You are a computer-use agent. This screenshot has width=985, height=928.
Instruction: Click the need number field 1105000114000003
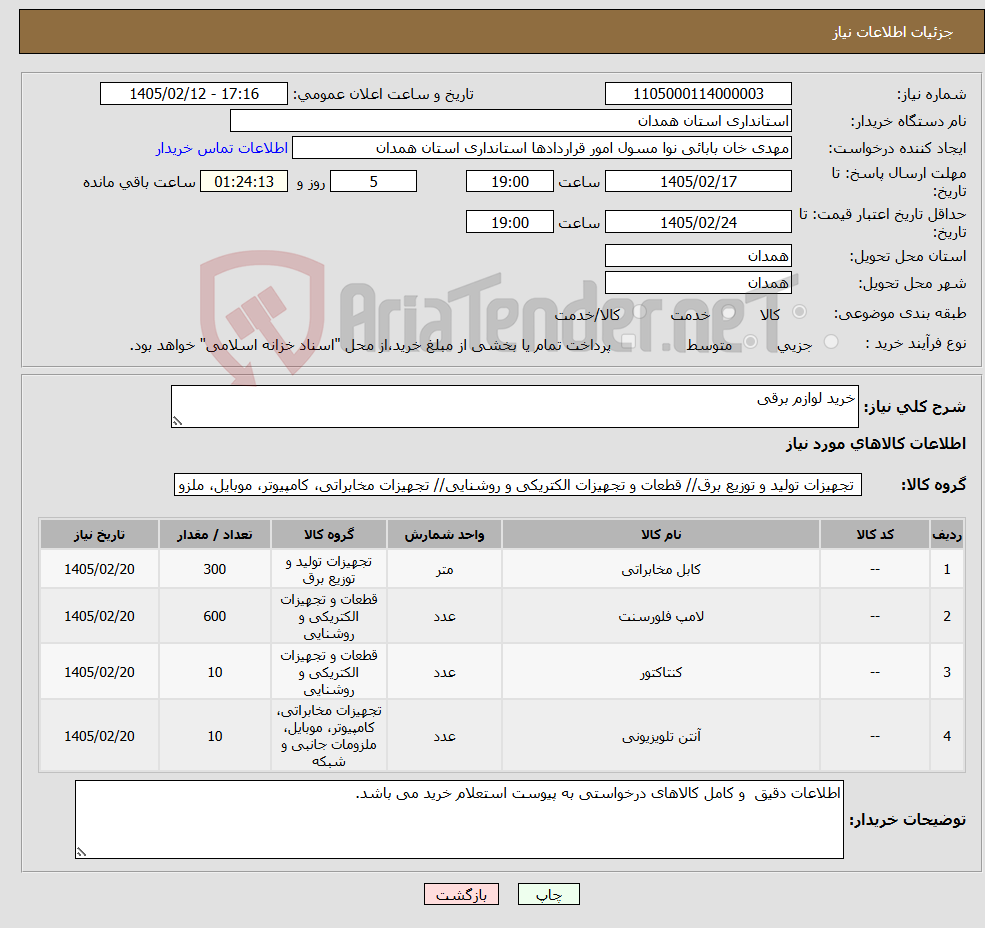[698, 94]
